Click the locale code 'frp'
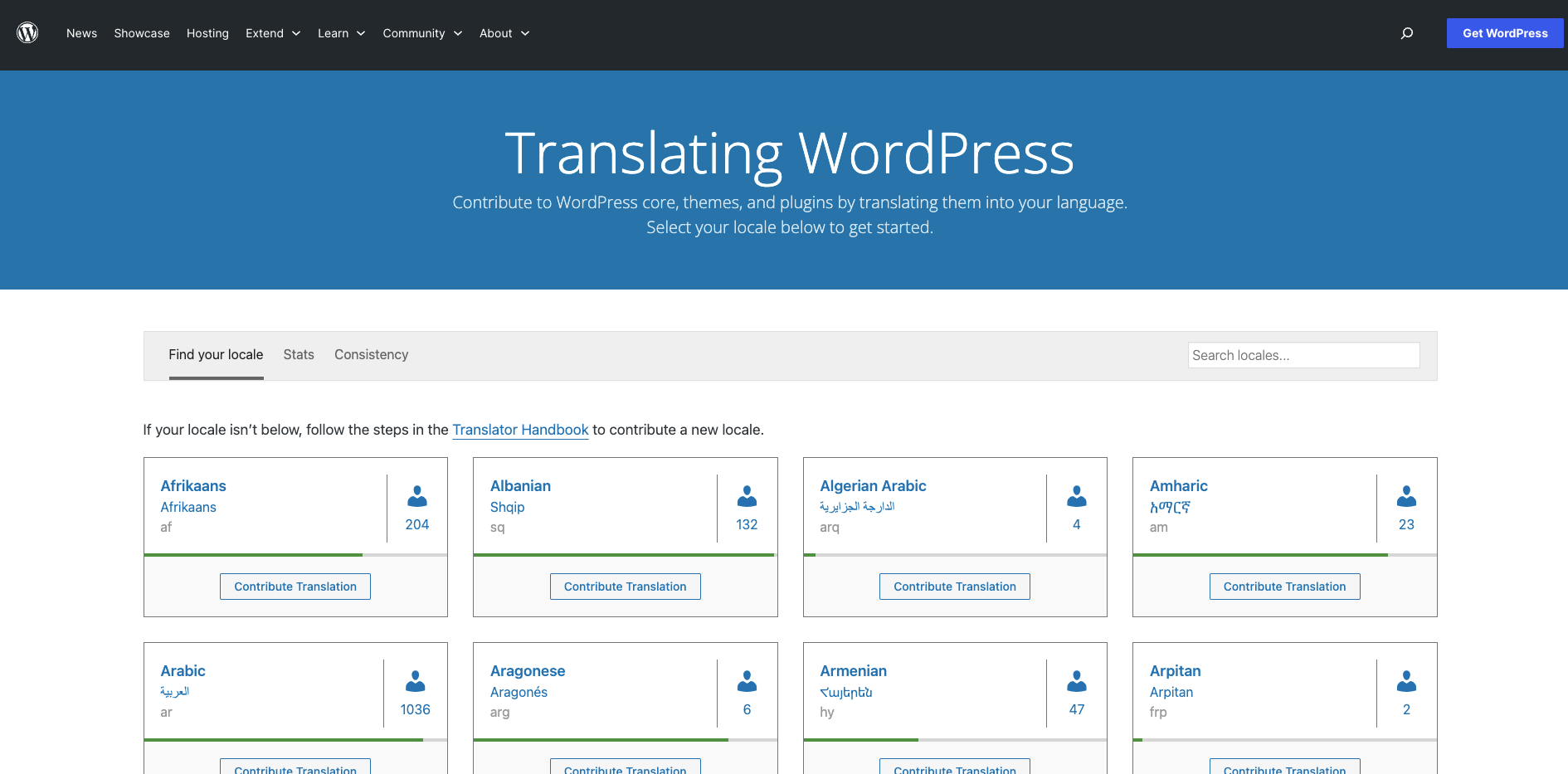1568x774 pixels. 1158,713
